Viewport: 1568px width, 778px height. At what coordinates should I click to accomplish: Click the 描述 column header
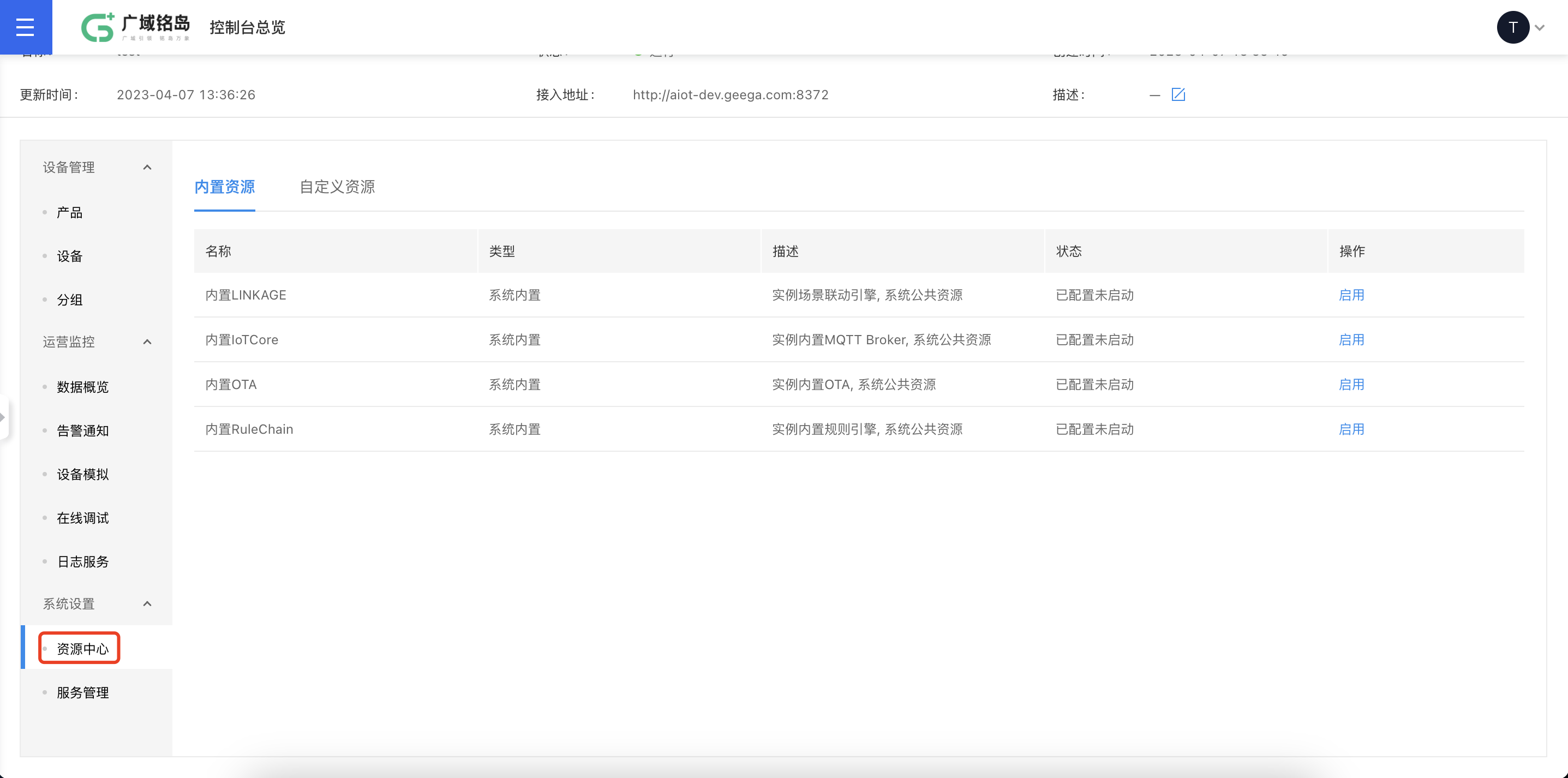tap(903, 251)
